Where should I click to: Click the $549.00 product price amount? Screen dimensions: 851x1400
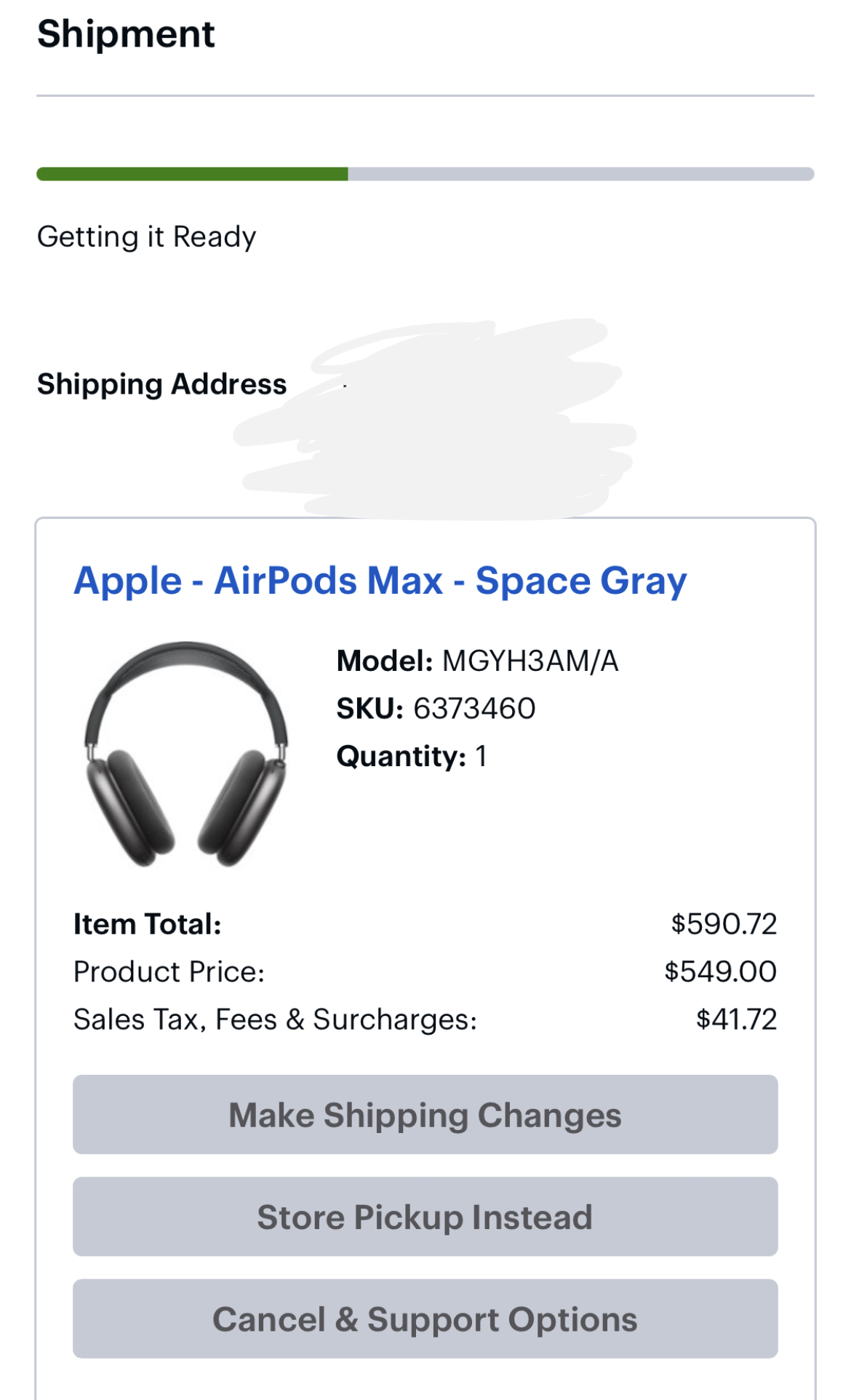720,972
